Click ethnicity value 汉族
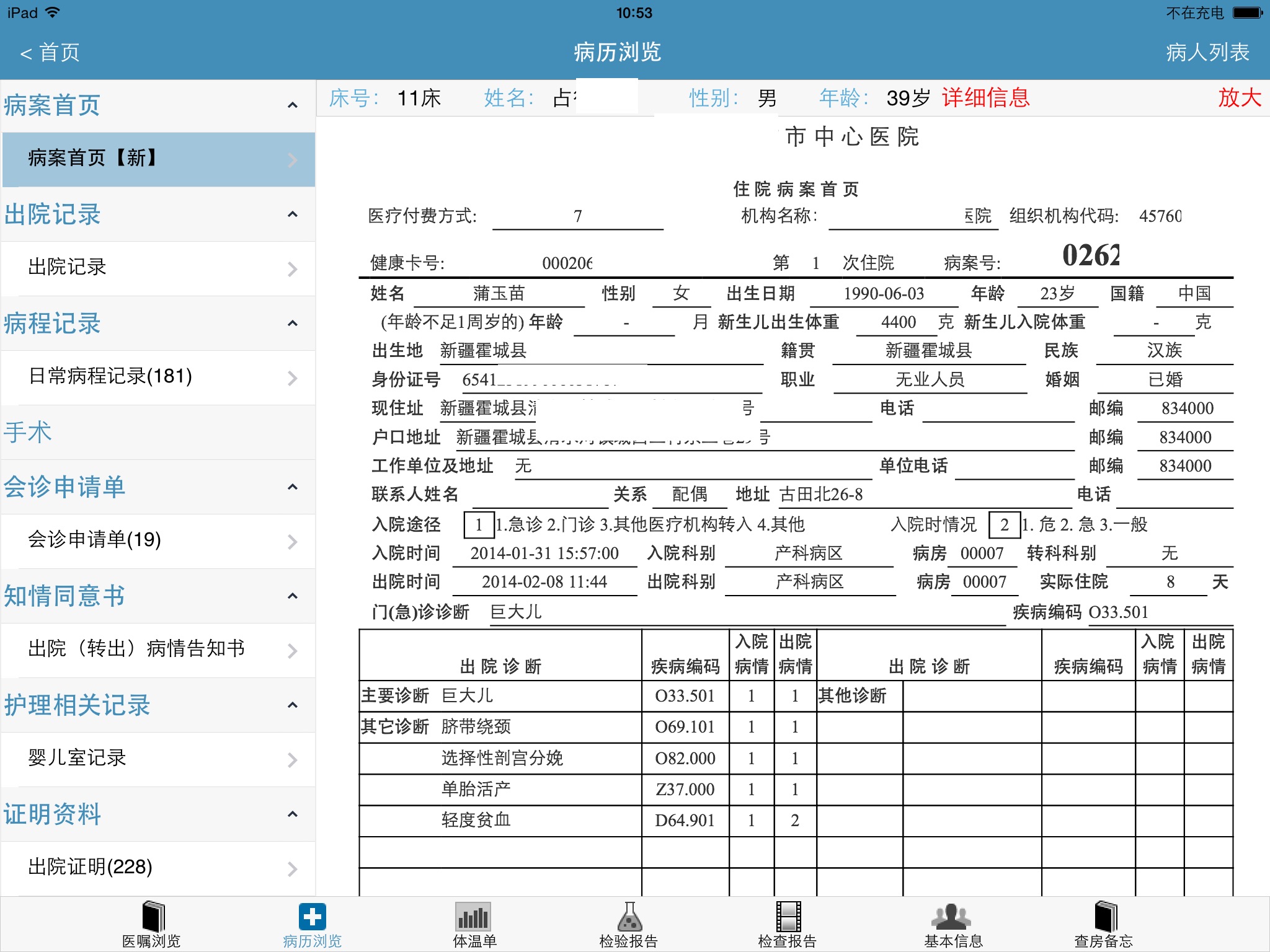Screen dimensions: 1270x952 pos(1165,350)
